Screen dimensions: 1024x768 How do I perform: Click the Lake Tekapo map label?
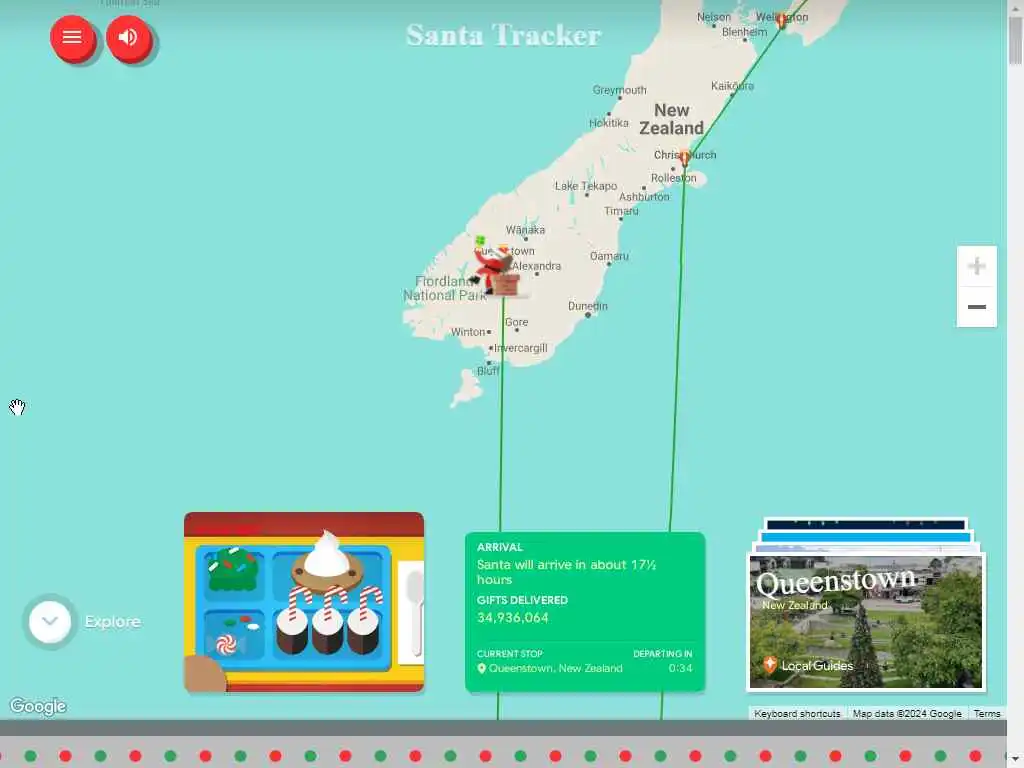[586, 186]
